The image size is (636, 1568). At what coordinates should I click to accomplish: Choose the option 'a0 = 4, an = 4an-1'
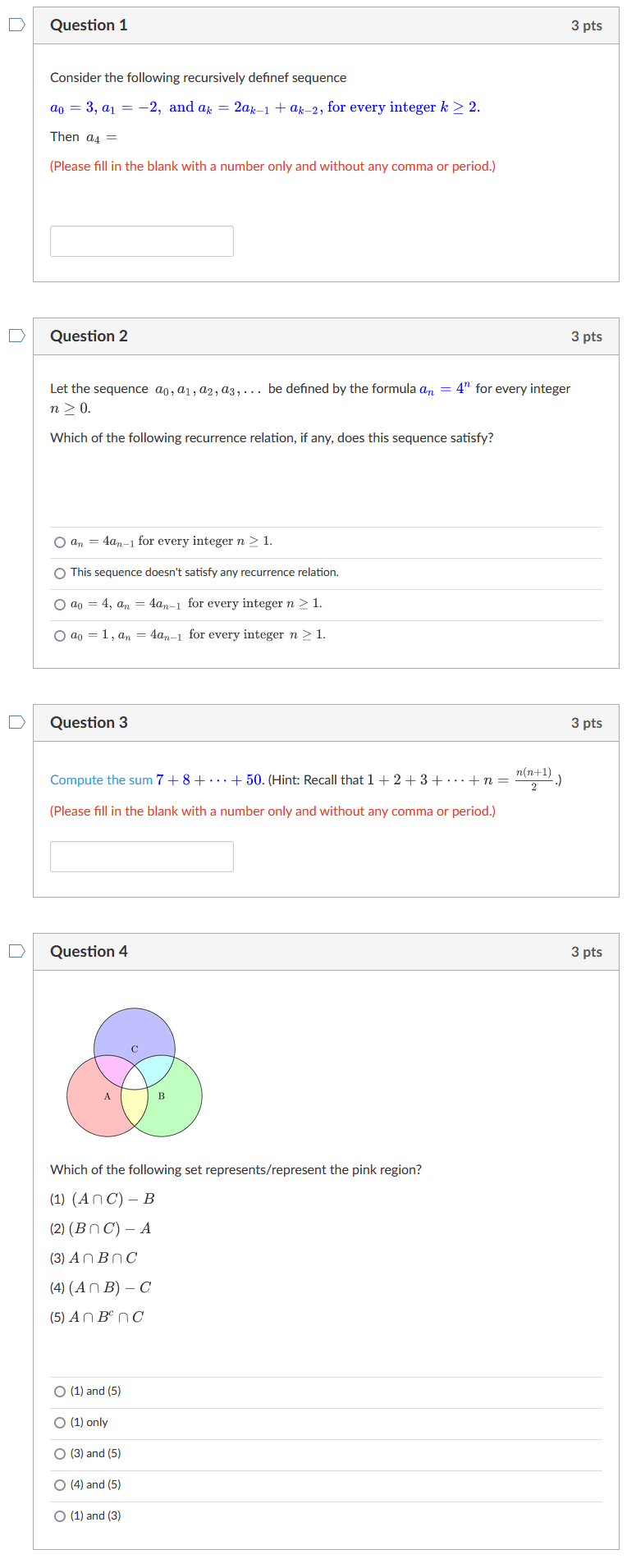(60, 603)
